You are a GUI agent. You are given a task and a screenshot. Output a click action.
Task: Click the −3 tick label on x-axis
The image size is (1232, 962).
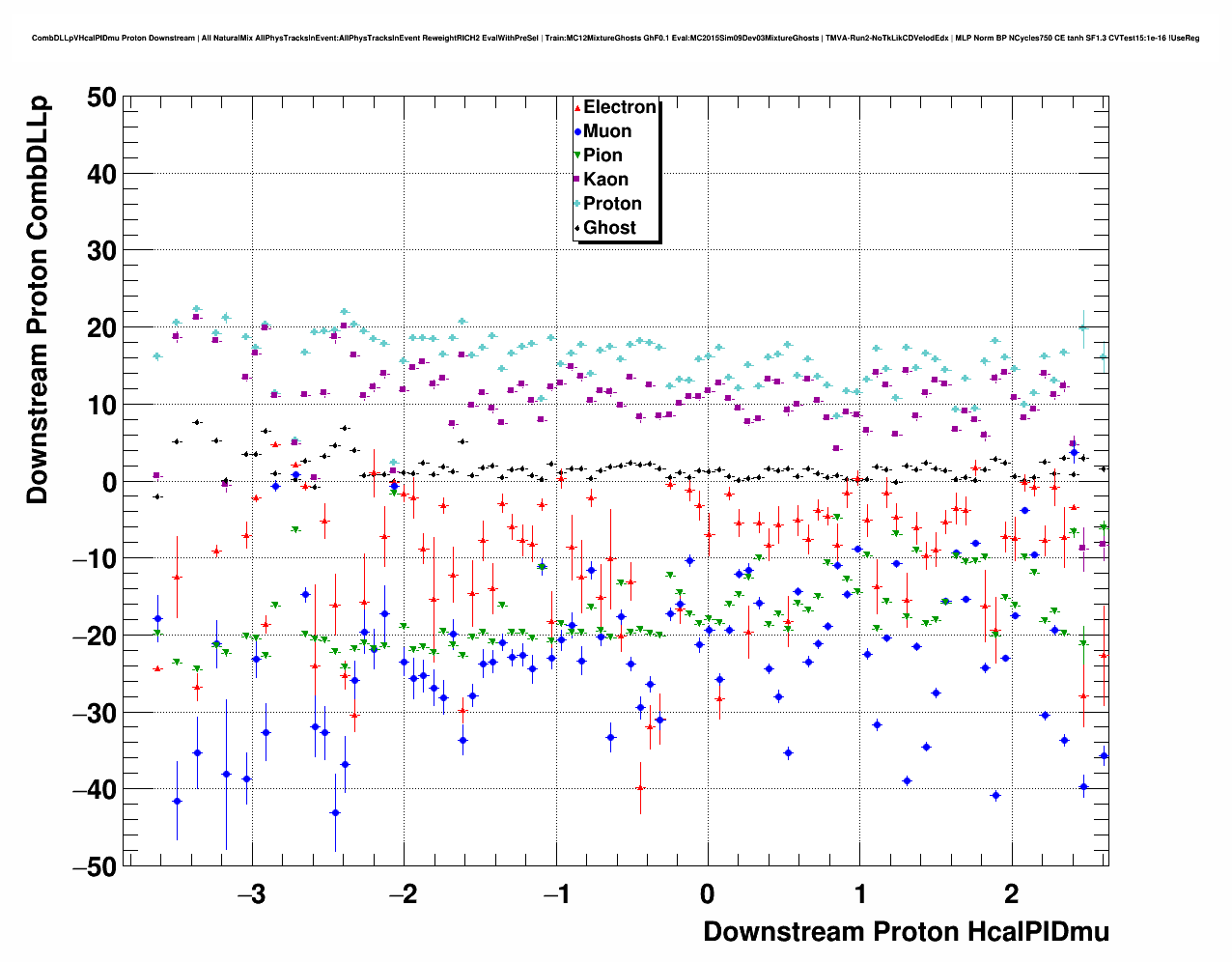click(x=251, y=894)
